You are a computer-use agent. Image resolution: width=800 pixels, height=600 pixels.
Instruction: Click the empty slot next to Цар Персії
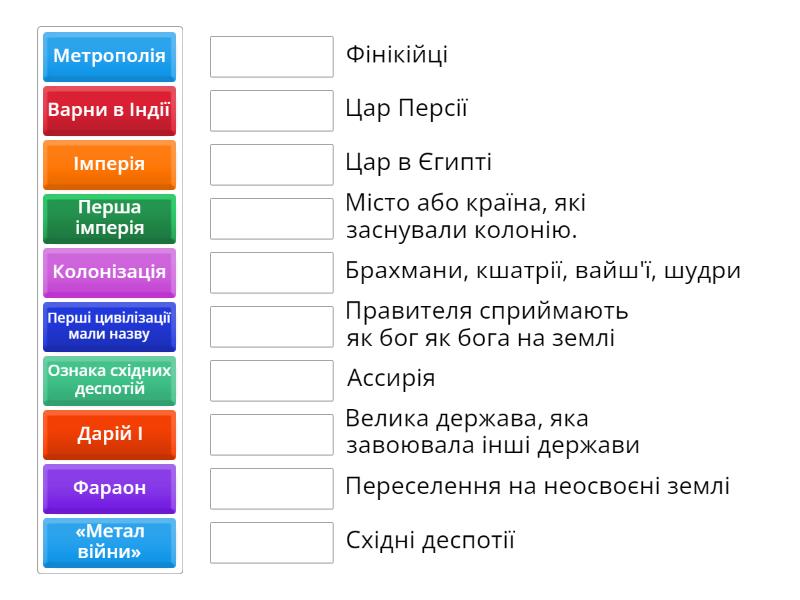pyautogui.click(x=272, y=111)
